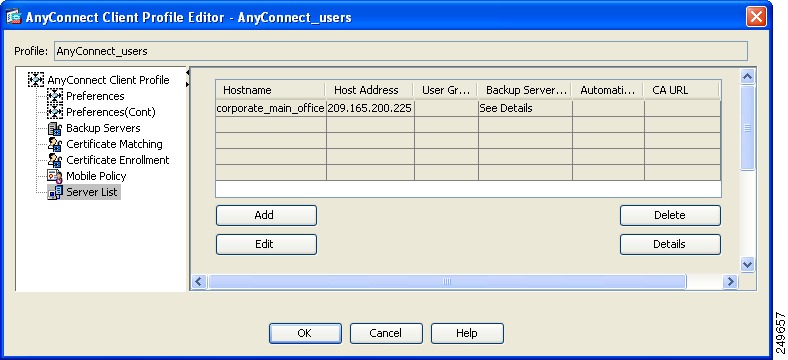Click the Preferences(Cont) tree icon
788x360 pixels.
[55, 112]
